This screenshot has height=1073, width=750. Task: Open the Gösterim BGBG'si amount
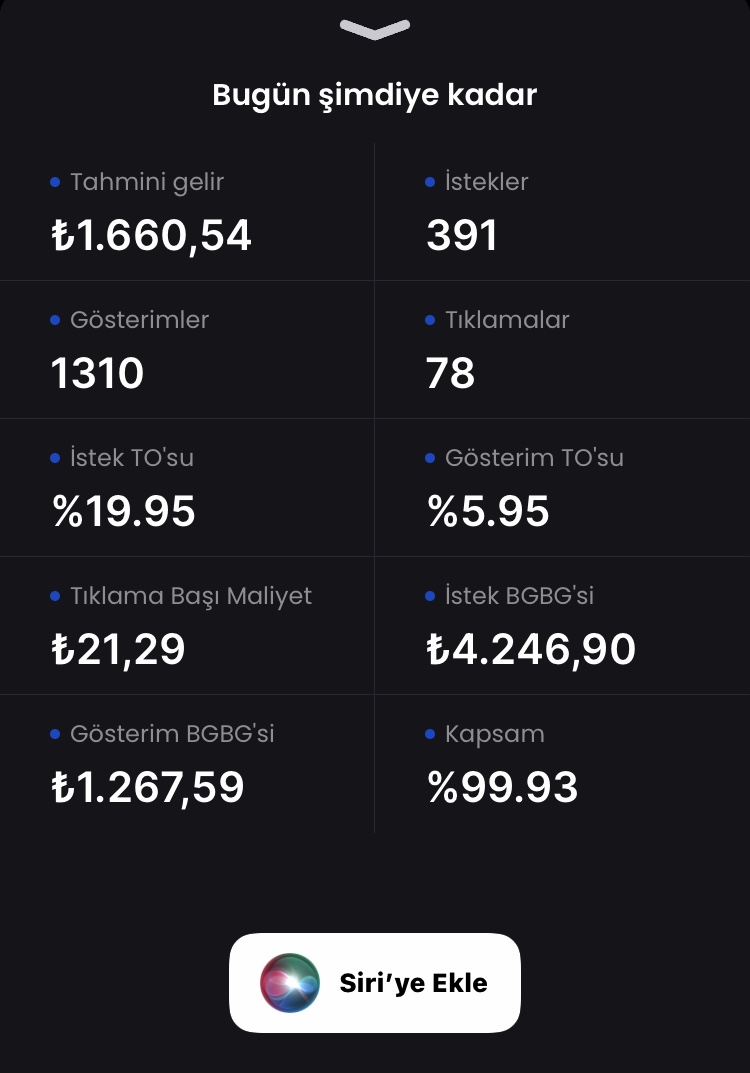coord(148,787)
